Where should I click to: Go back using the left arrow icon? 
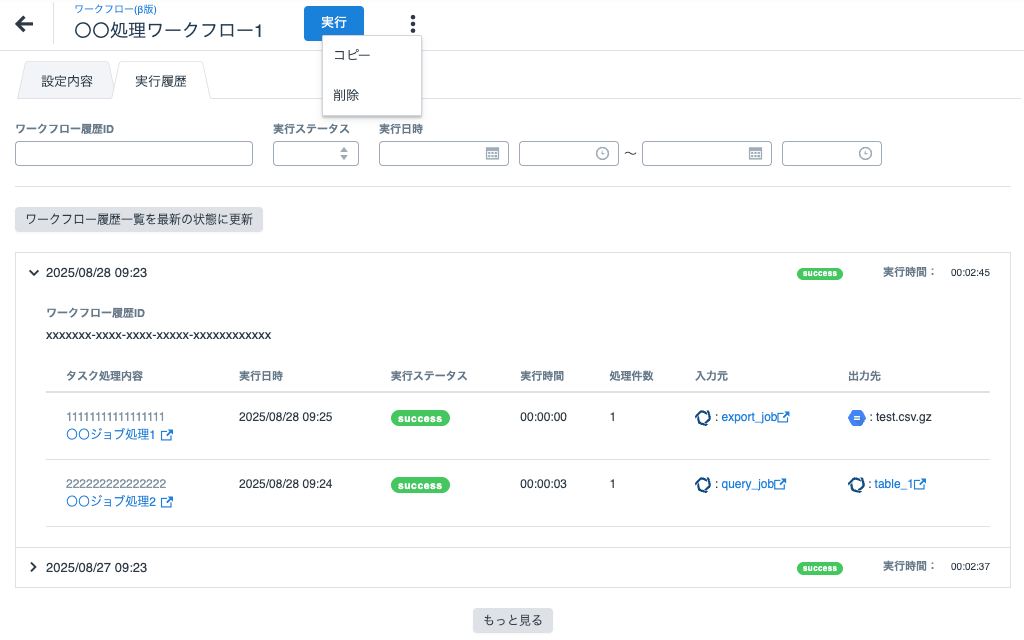click(x=24, y=24)
